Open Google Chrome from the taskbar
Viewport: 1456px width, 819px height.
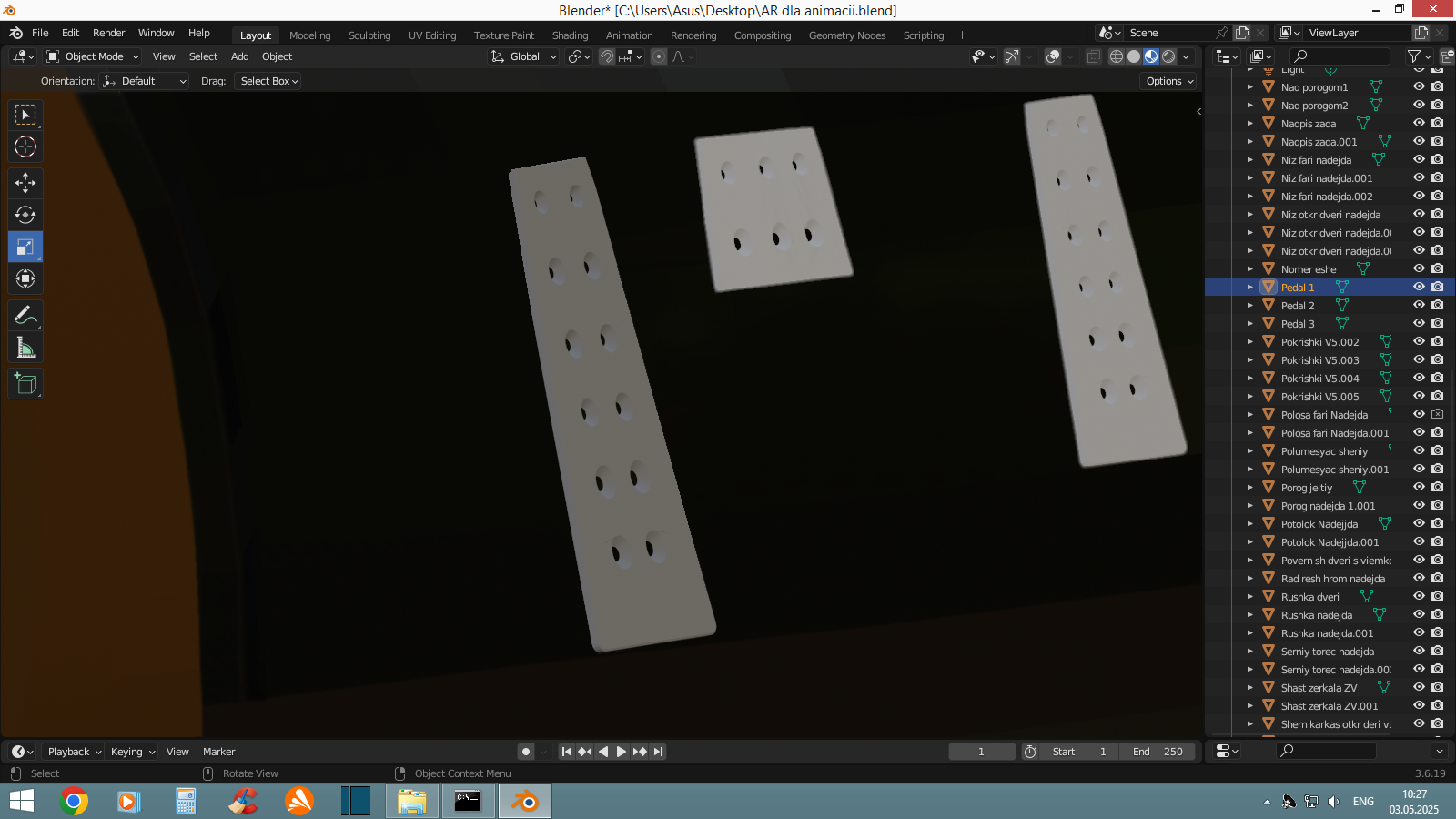tap(74, 801)
